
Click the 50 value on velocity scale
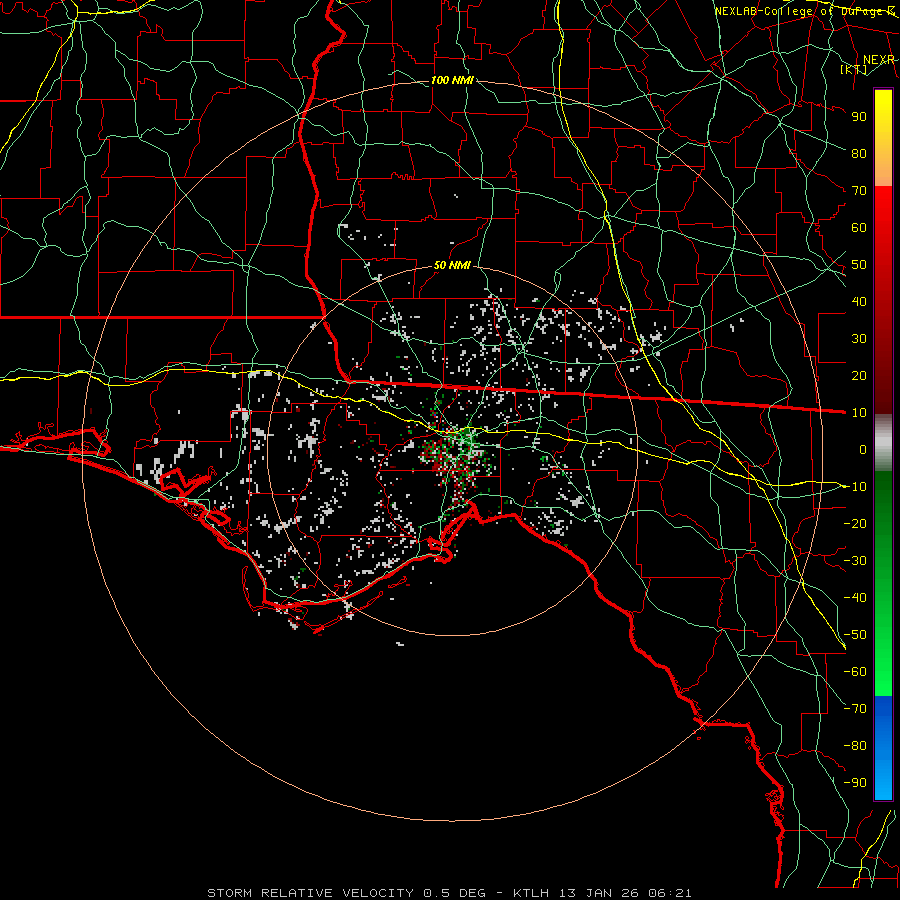point(859,265)
